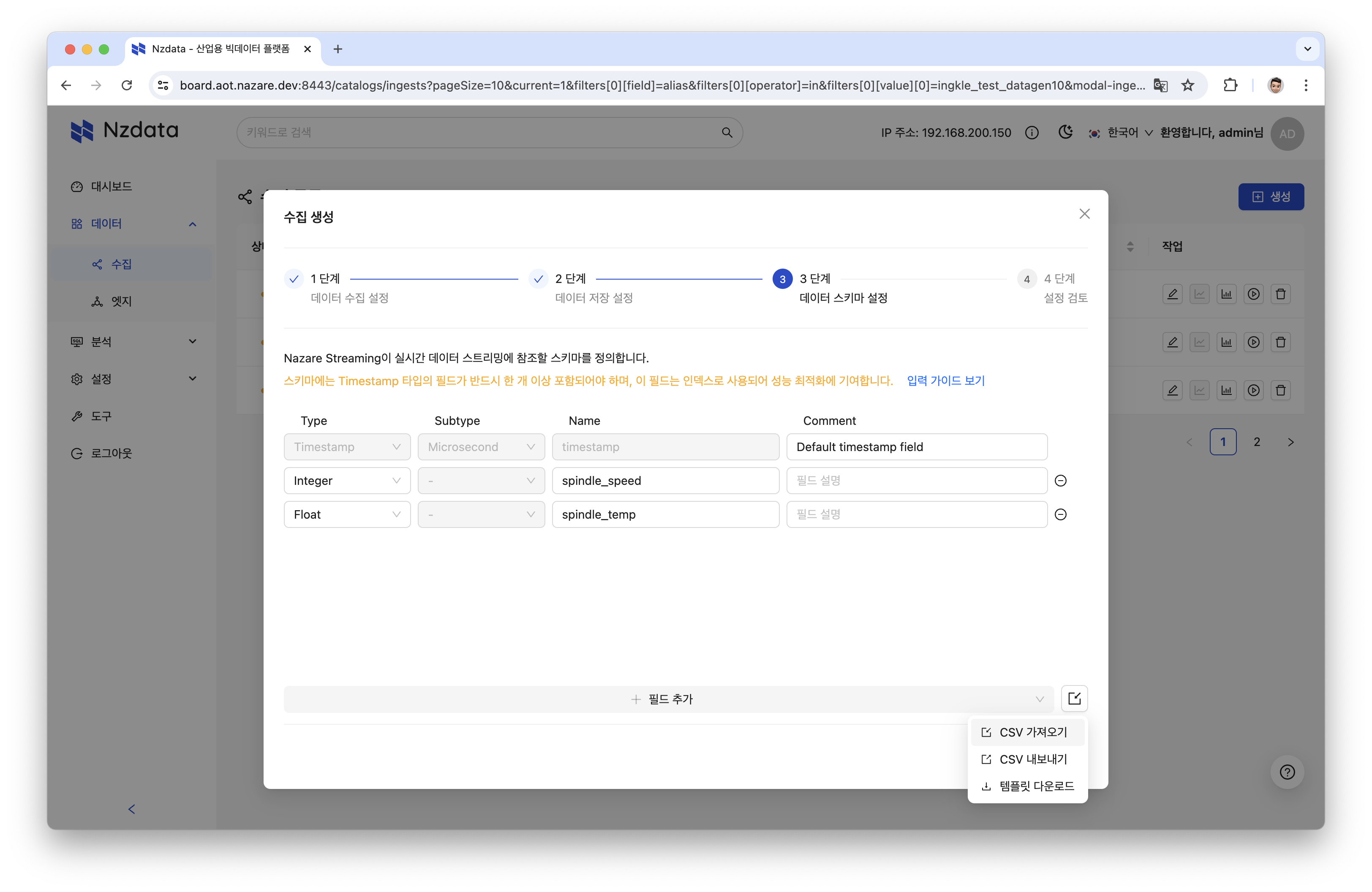Image resolution: width=1372 pixels, height=892 pixels.
Task: Close the 수집 생성 dialog
Action: click(x=1084, y=214)
